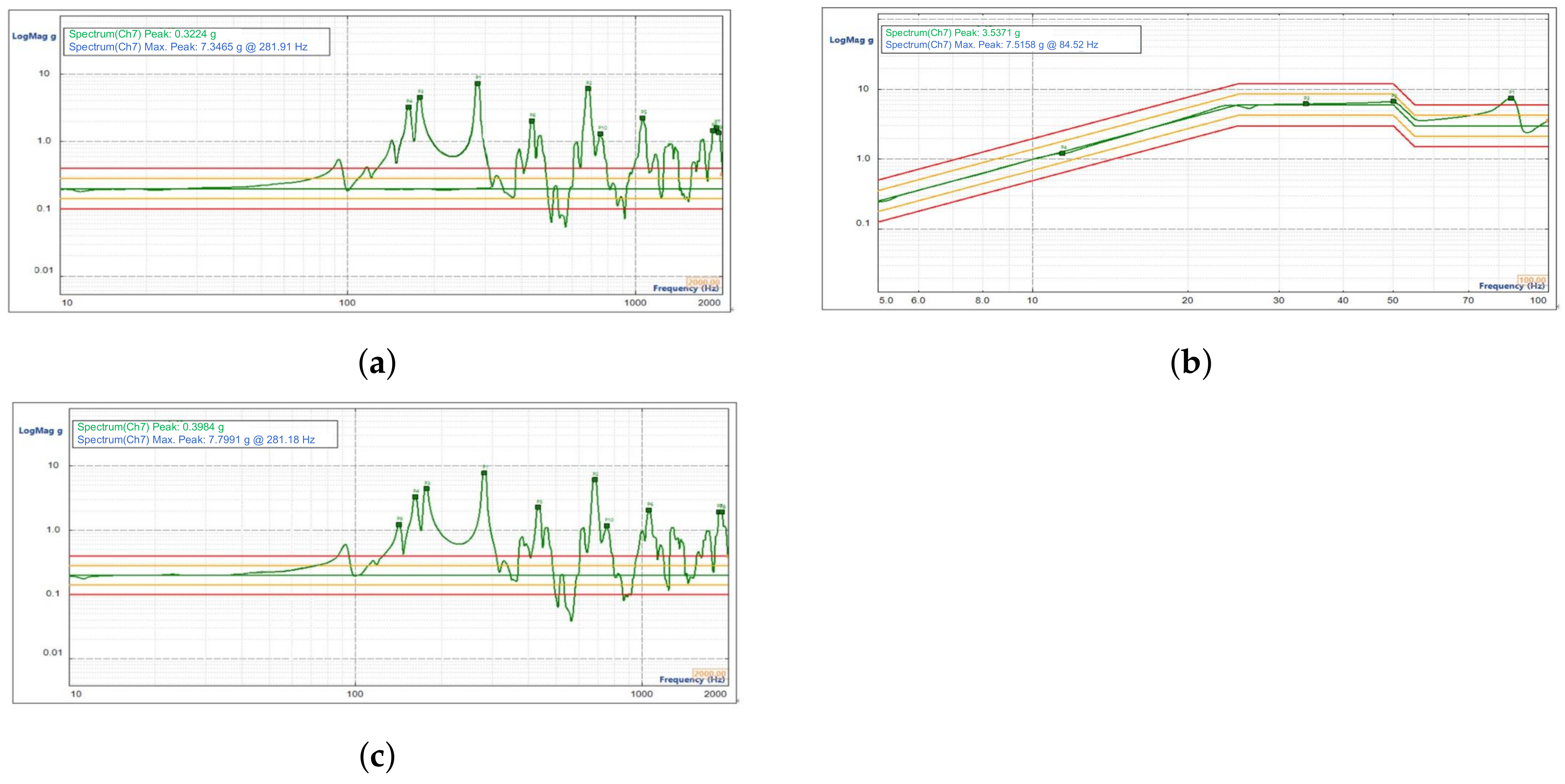Click the P1 peak marker in chart (b)
Image resolution: width=1565 pixels, height=784 pixels.
[1511, 98]
